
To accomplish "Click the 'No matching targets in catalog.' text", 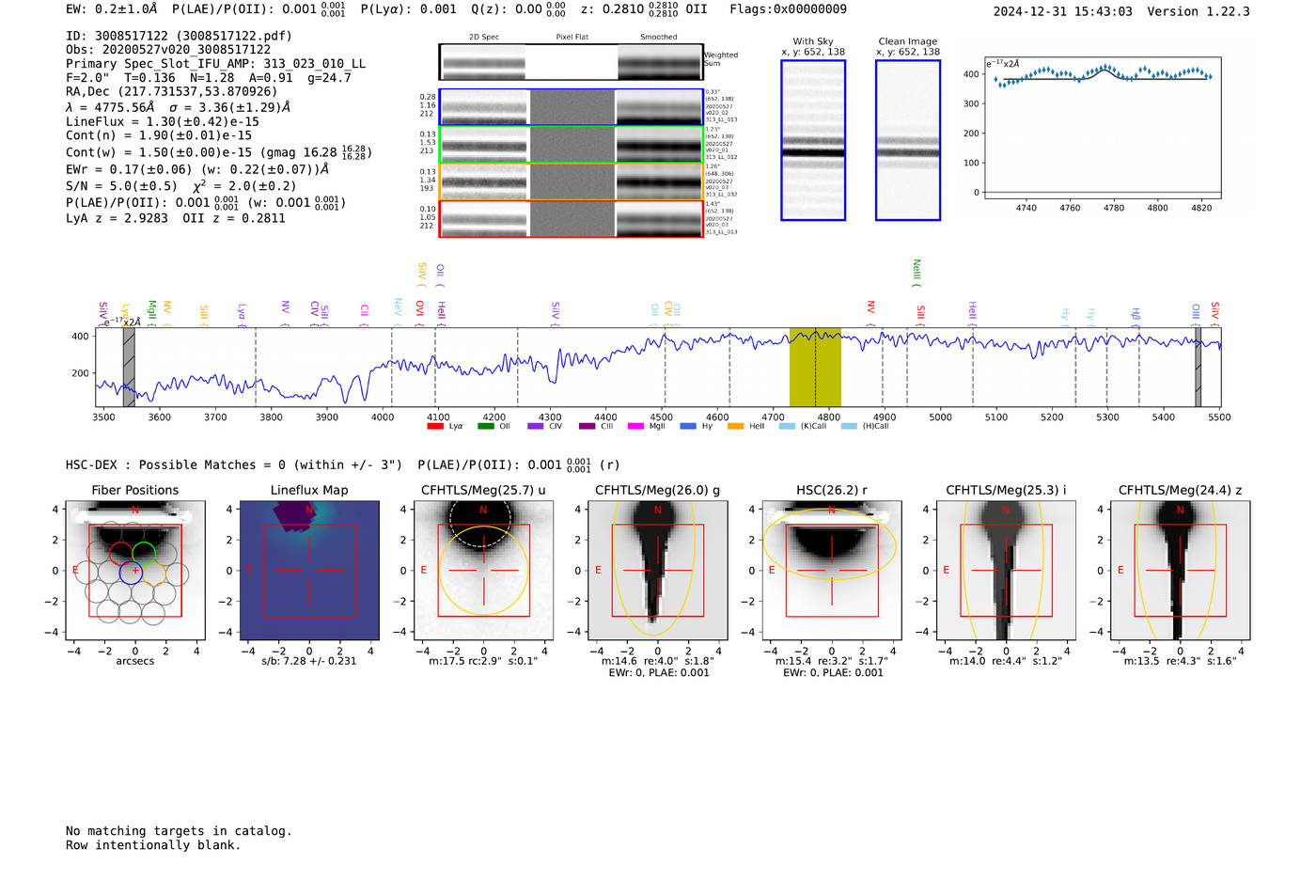I will tap(179, 831).
